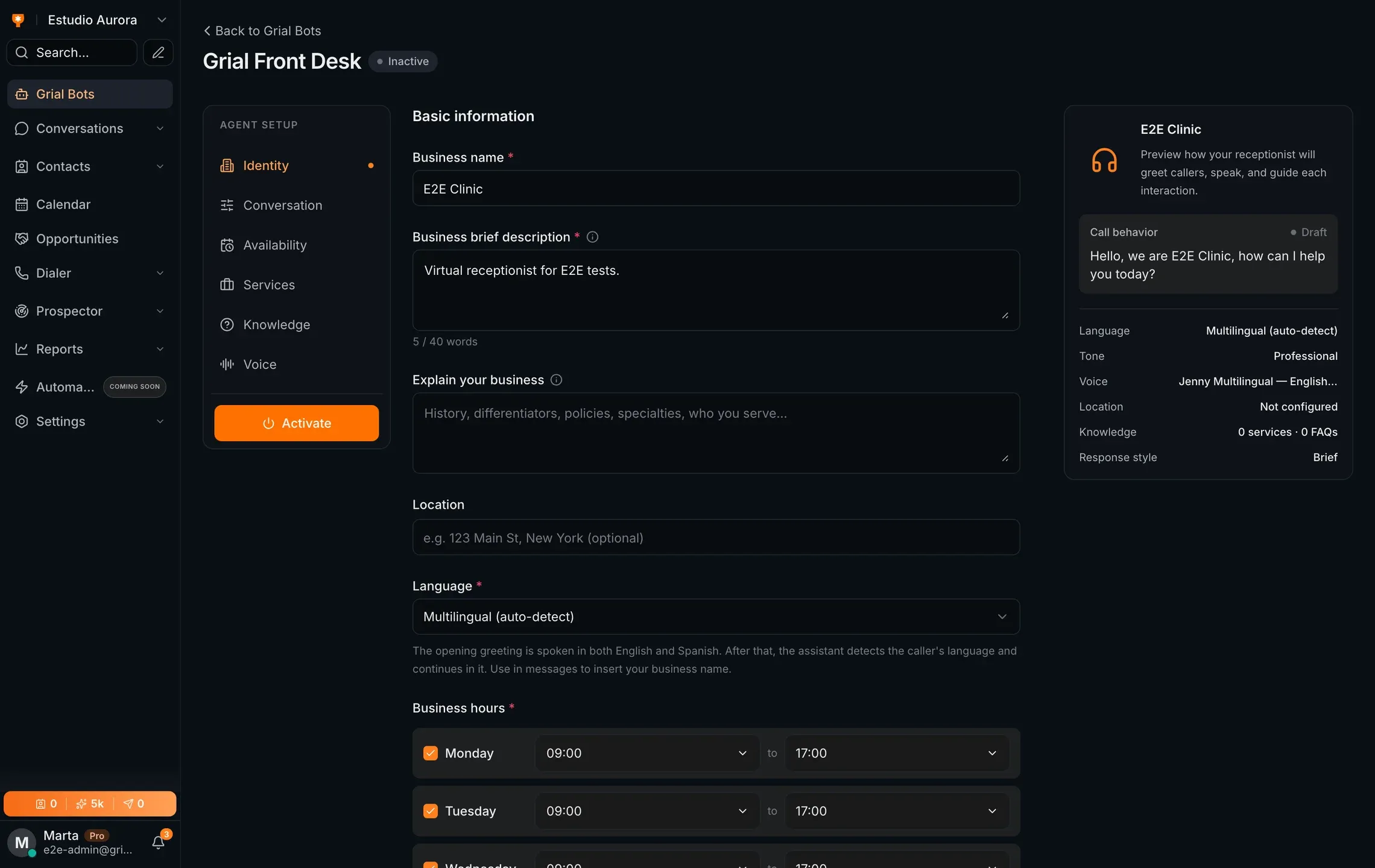Open Tuesday end time 17:00 dropdown
The image size is (1375, 868).
click(897, 811)
